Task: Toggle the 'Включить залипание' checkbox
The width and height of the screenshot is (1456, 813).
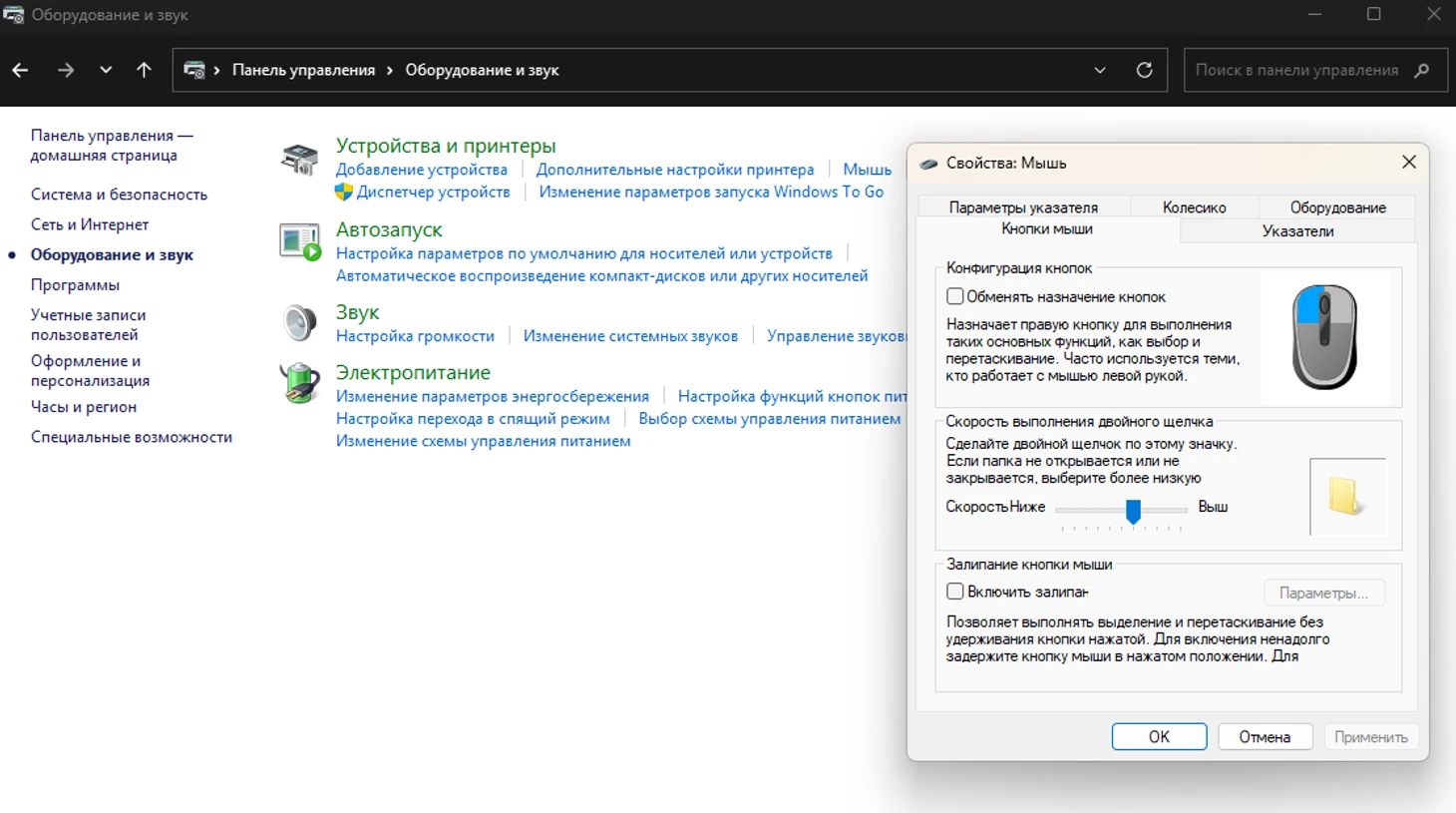Action: [x=954, y=592]
